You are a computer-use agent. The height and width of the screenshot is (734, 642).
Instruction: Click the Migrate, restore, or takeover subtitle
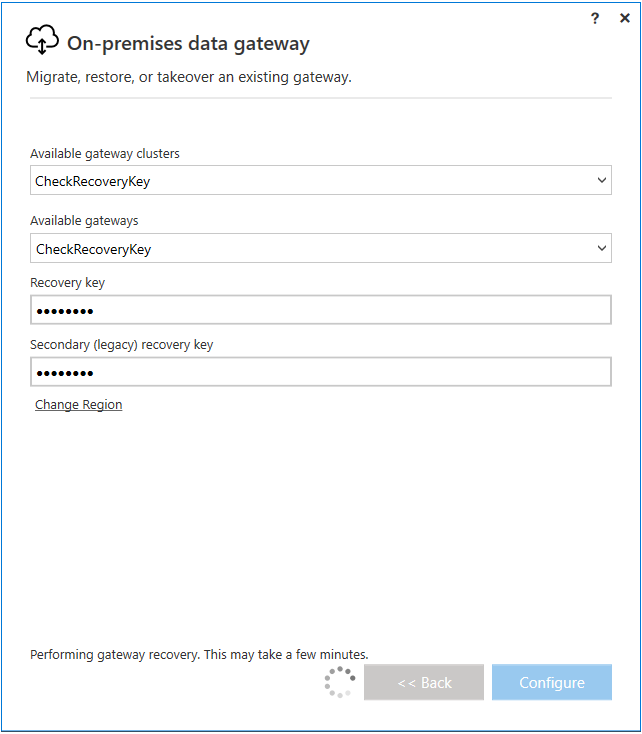coord(188,77)
